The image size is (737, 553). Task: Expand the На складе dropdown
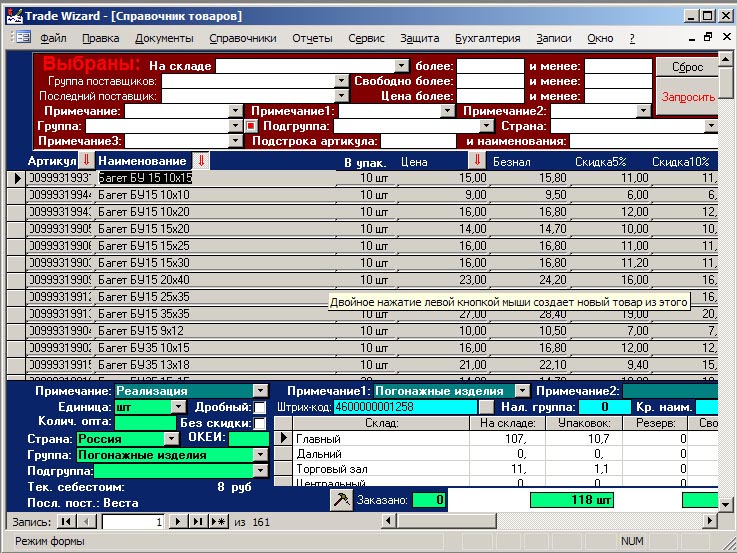(402, 65)
